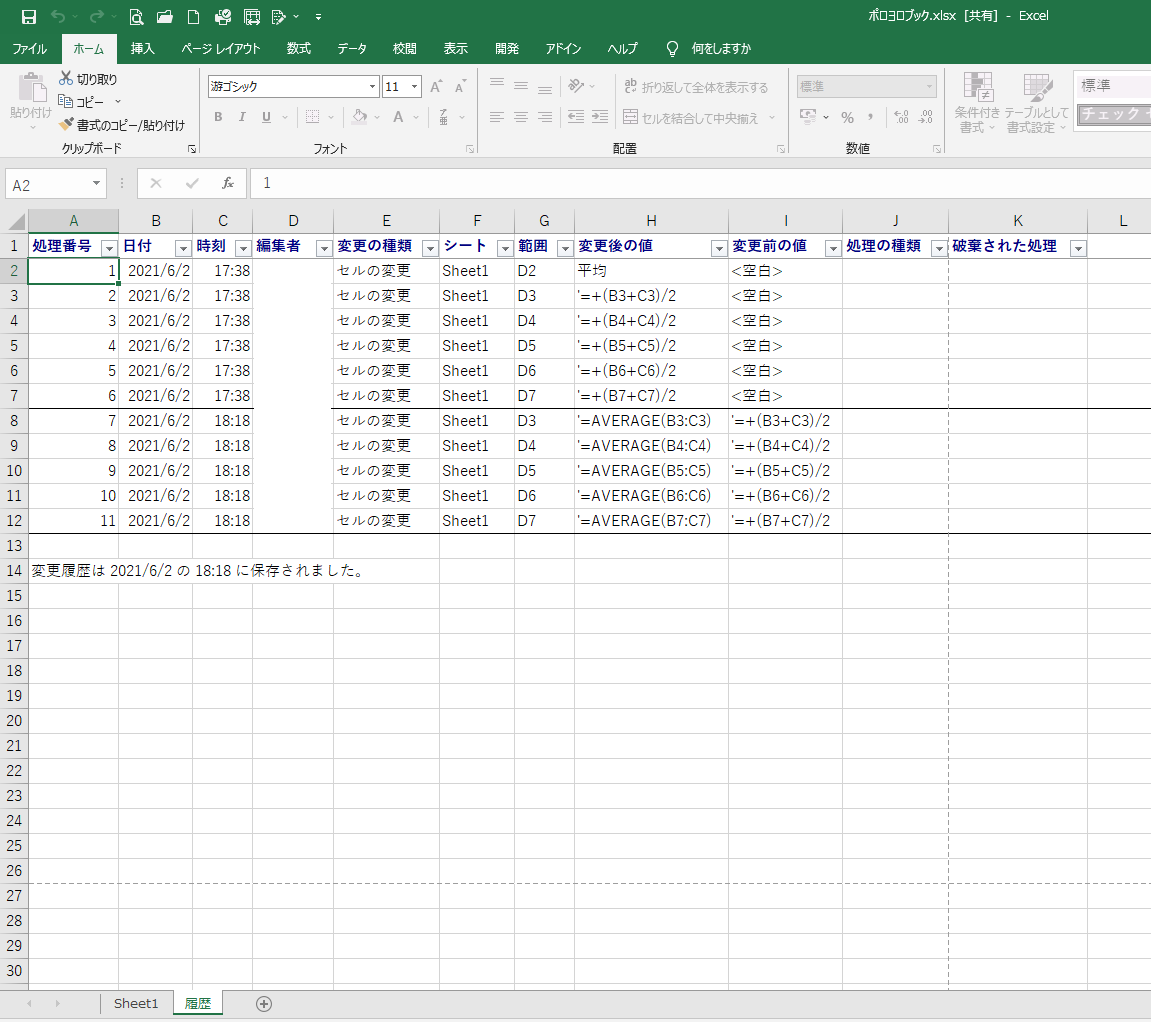Switch to the 挿入 ribbon tab

pyautogui.click(x=142, y=48)
